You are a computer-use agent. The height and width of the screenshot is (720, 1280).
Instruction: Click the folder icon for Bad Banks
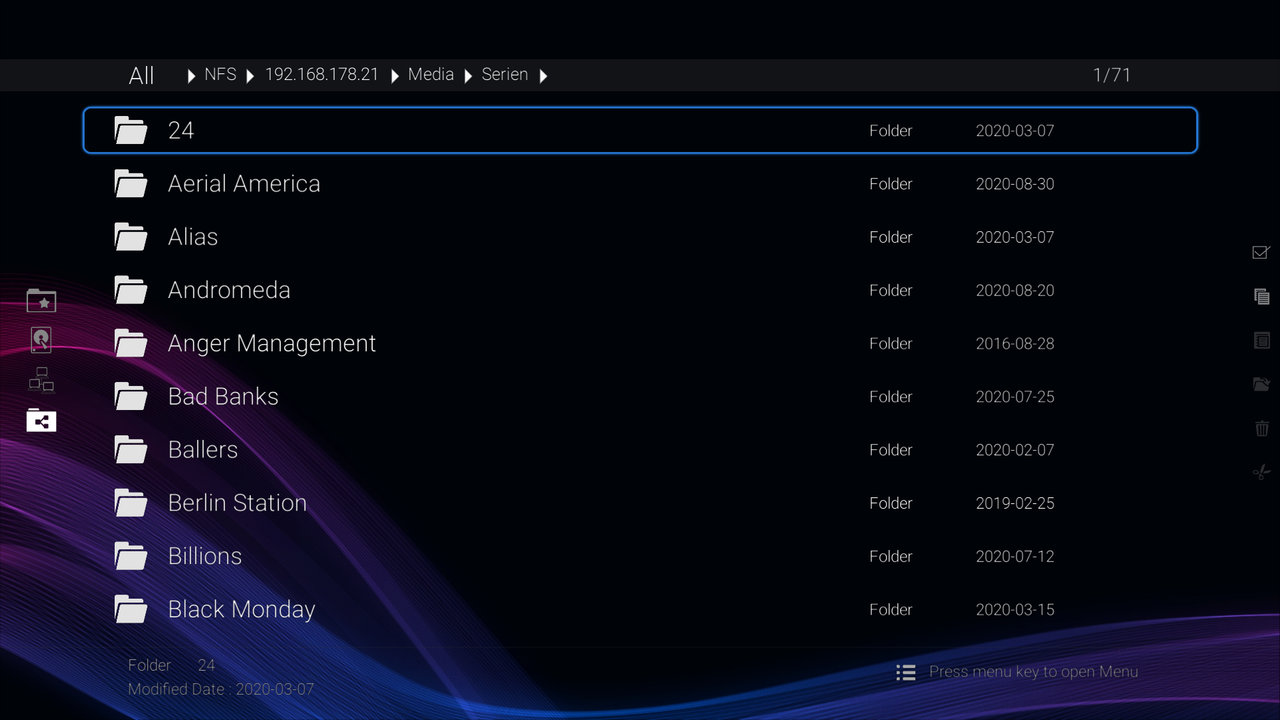pyautogui.click(x=131, y=396)
